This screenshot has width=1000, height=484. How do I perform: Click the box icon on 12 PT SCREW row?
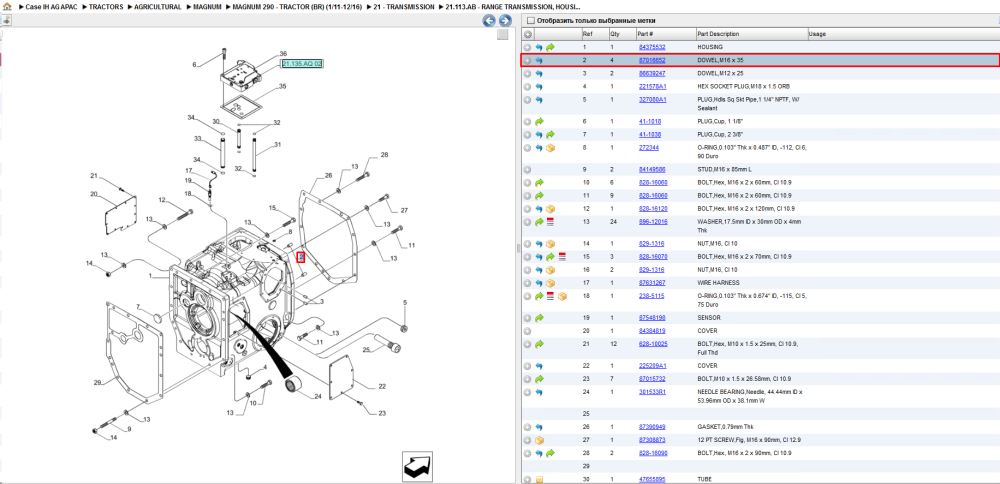point(539,440)
